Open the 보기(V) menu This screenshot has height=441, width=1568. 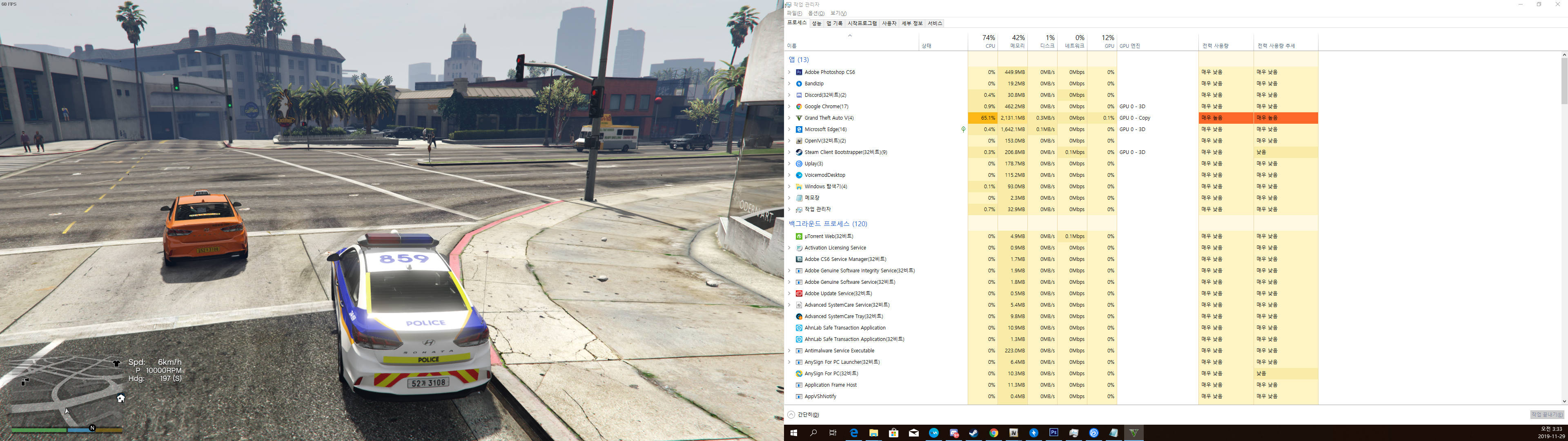(838, 13)
